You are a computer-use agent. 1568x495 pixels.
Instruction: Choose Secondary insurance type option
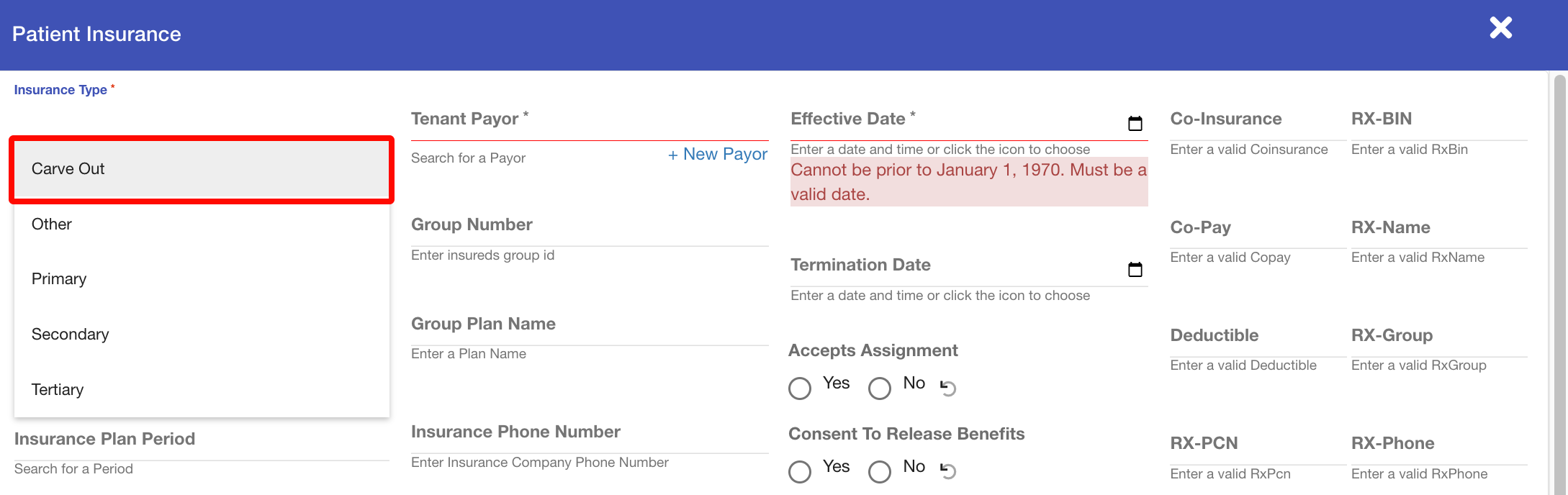coord(201,335)
